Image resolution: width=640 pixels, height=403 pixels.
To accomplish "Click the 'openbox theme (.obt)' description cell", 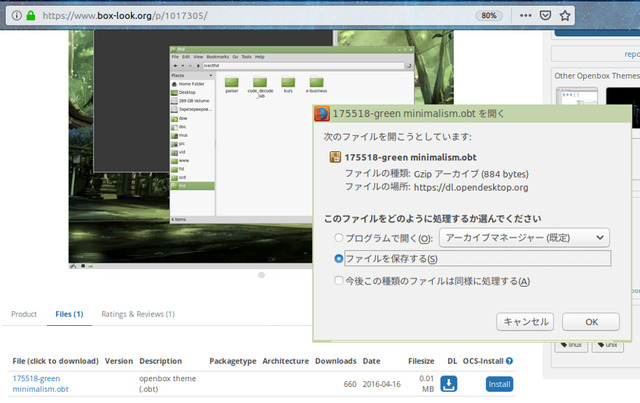I will [167, 384].
